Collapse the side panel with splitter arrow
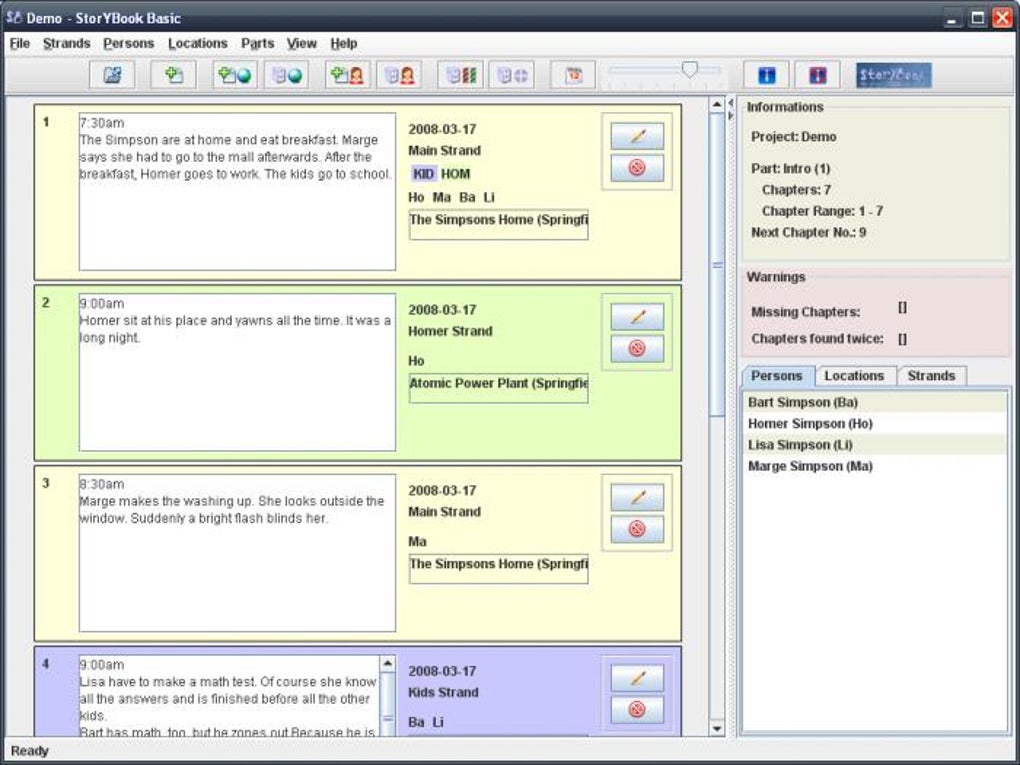The image size is (1020, 765). 731,116
